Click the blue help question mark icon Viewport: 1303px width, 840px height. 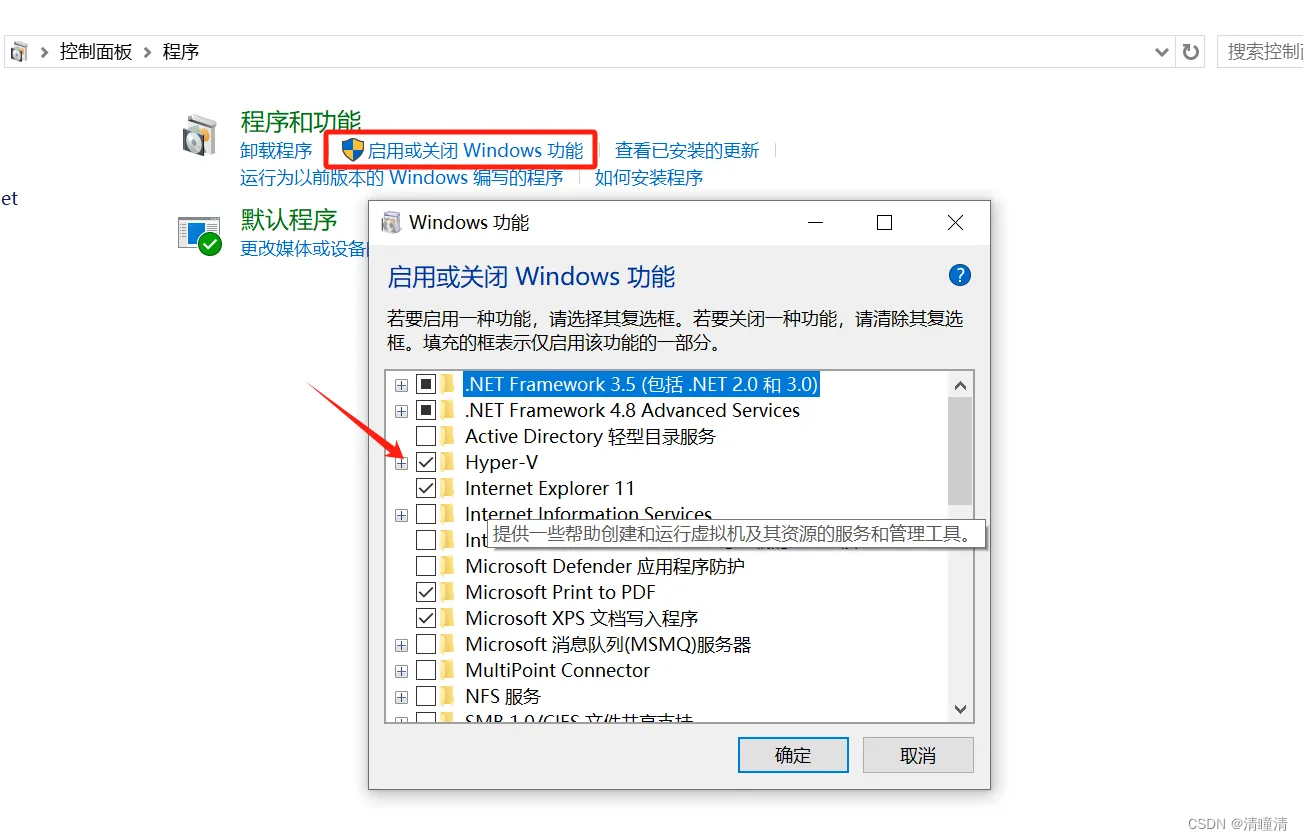pyautogui.click(x=959, y=276)
